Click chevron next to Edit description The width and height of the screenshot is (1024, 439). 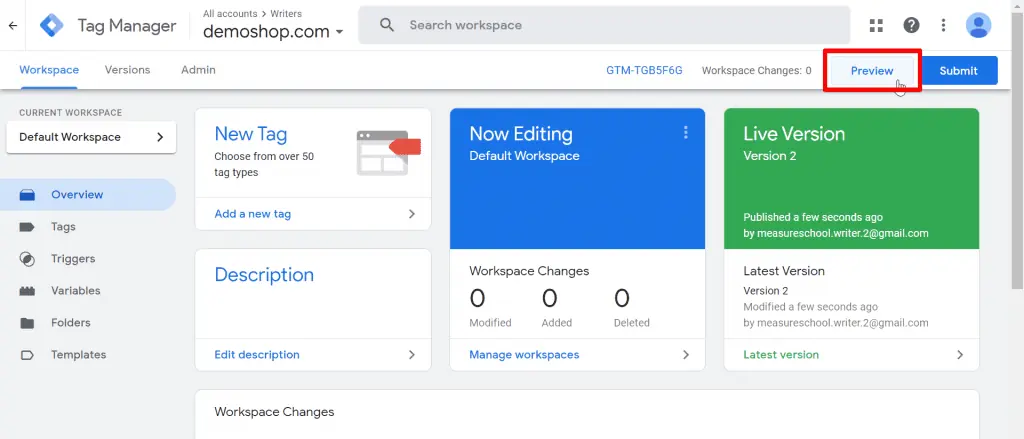[x=411, y=355]
